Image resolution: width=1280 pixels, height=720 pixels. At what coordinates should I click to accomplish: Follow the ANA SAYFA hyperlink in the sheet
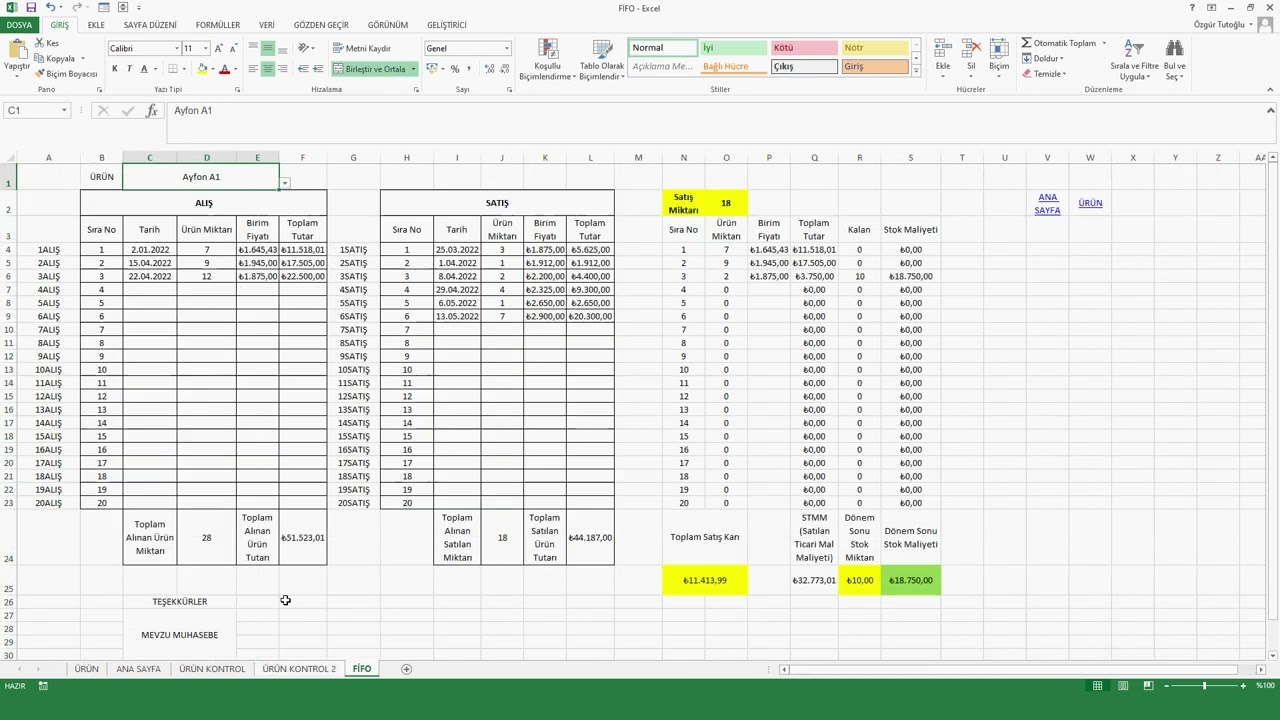click(1047, 203)
